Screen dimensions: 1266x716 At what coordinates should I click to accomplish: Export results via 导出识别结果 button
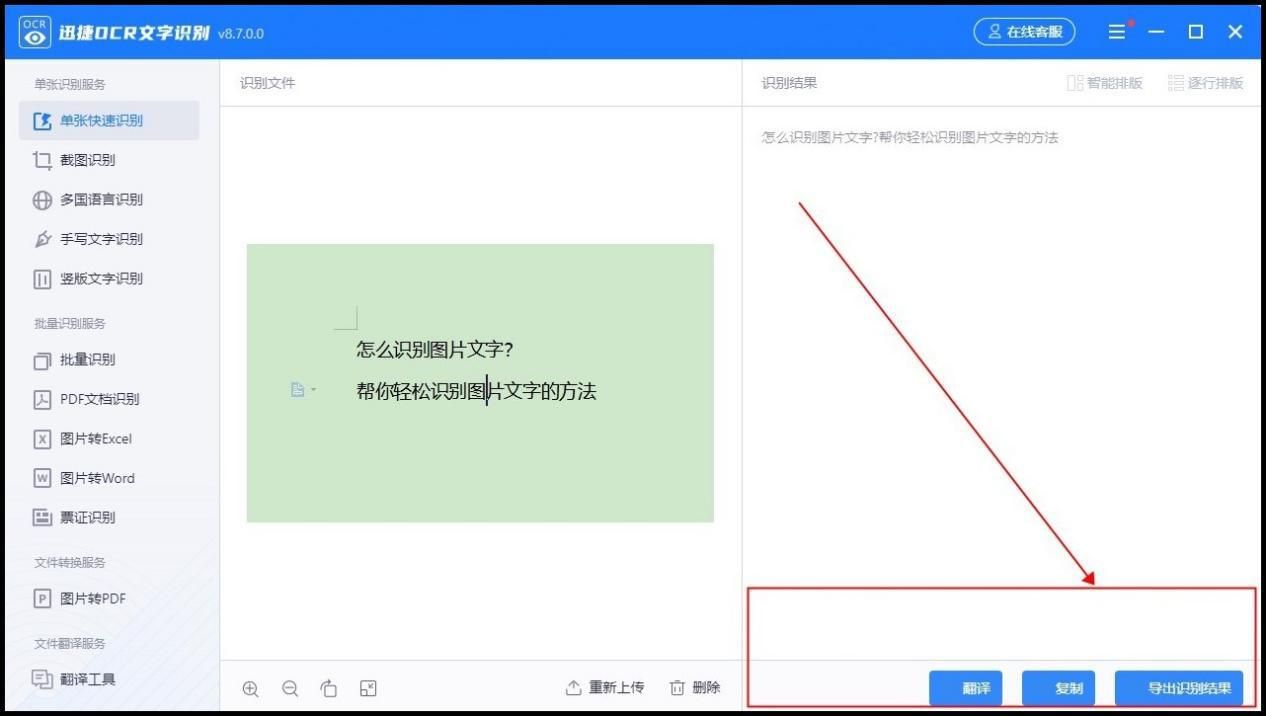click(x=1180, y=687)
